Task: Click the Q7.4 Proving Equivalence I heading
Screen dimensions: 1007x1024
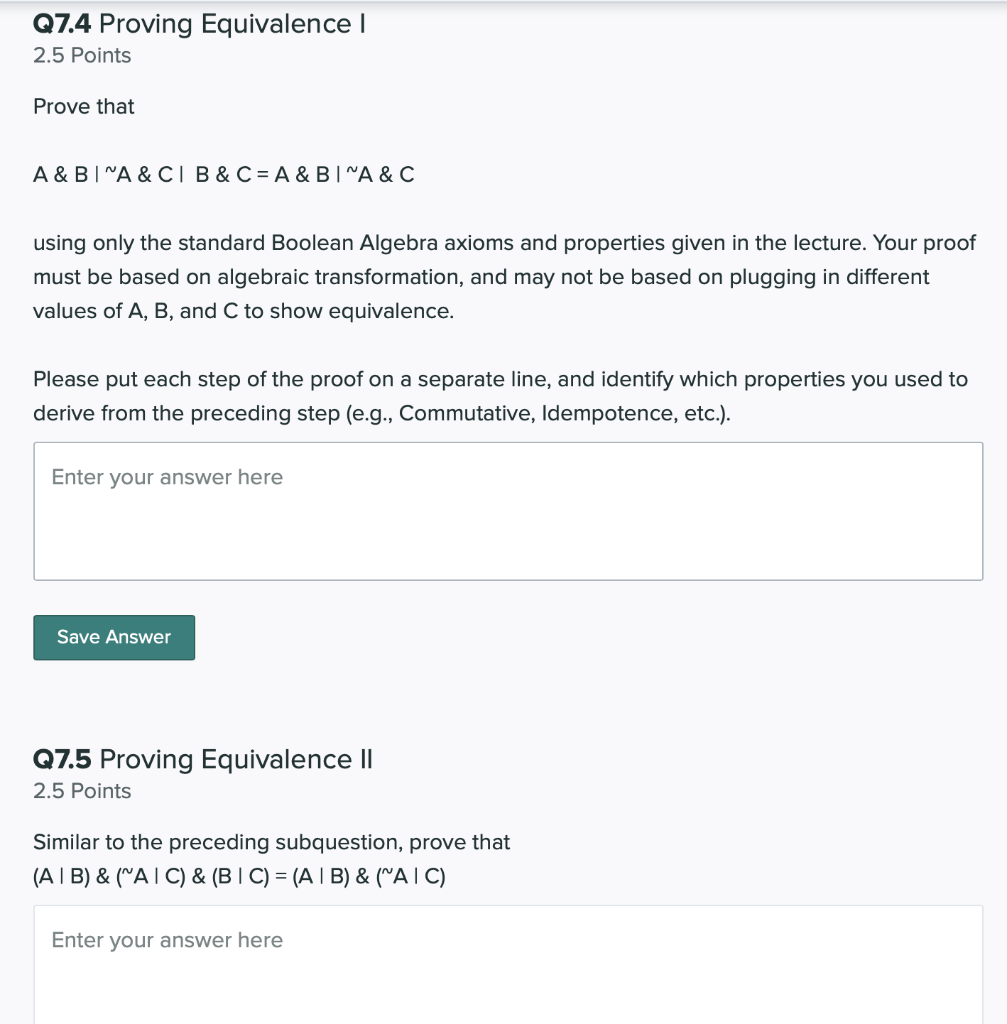Action: 199,24
